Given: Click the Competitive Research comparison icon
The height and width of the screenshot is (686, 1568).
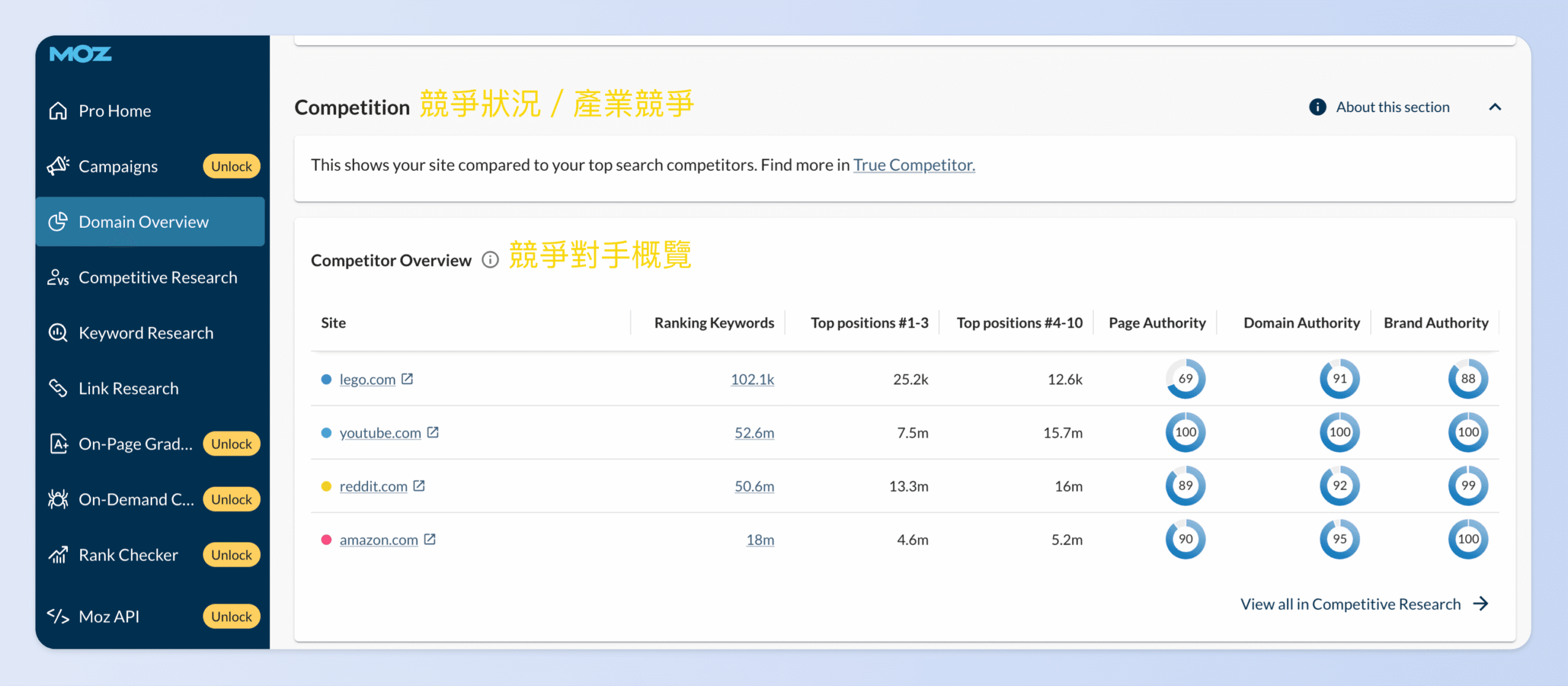Looking at the screenshot, I should [x=58, y=277].
